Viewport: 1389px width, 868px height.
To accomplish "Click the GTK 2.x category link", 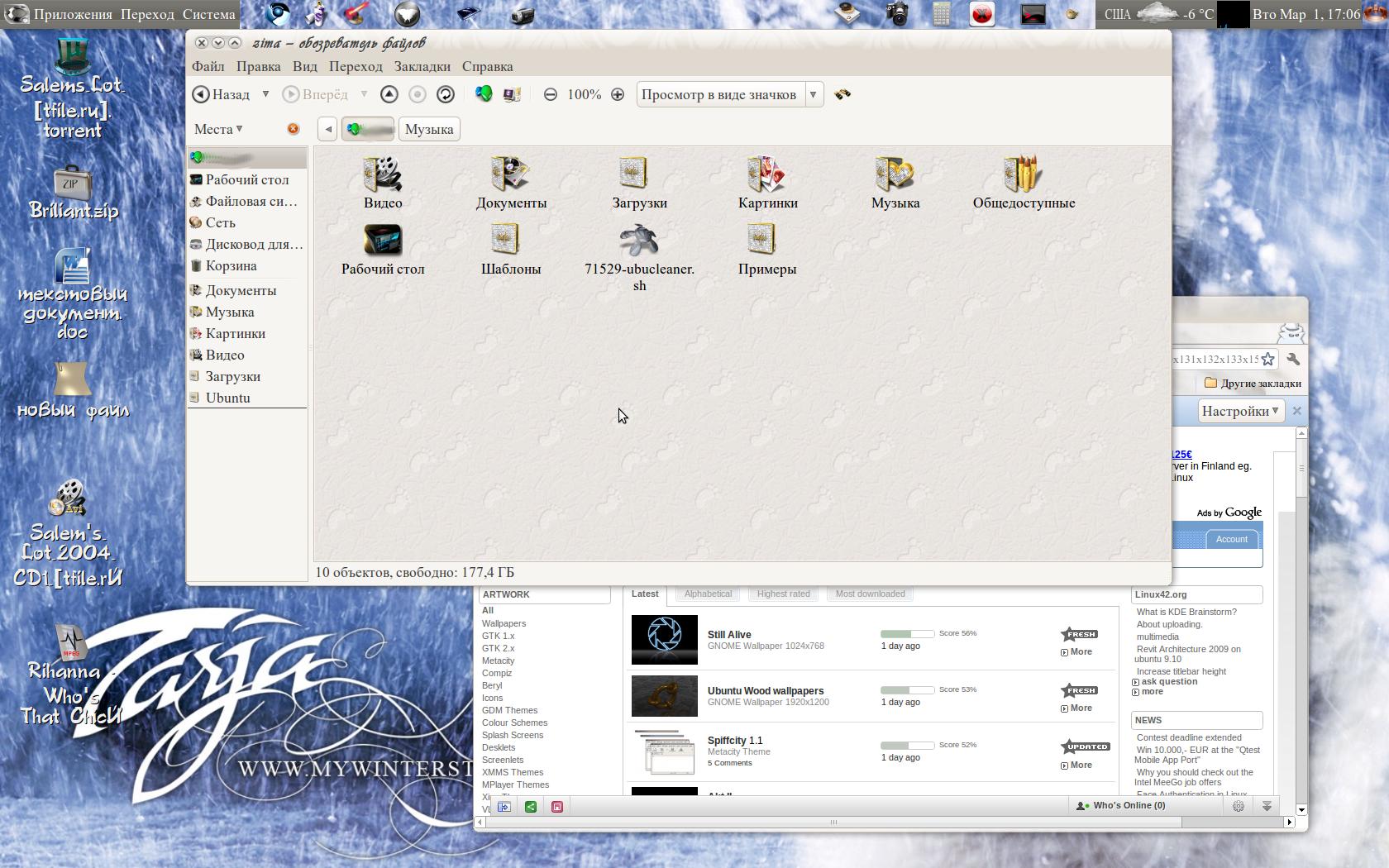I will pyautogui.click(x=498, y=648).
